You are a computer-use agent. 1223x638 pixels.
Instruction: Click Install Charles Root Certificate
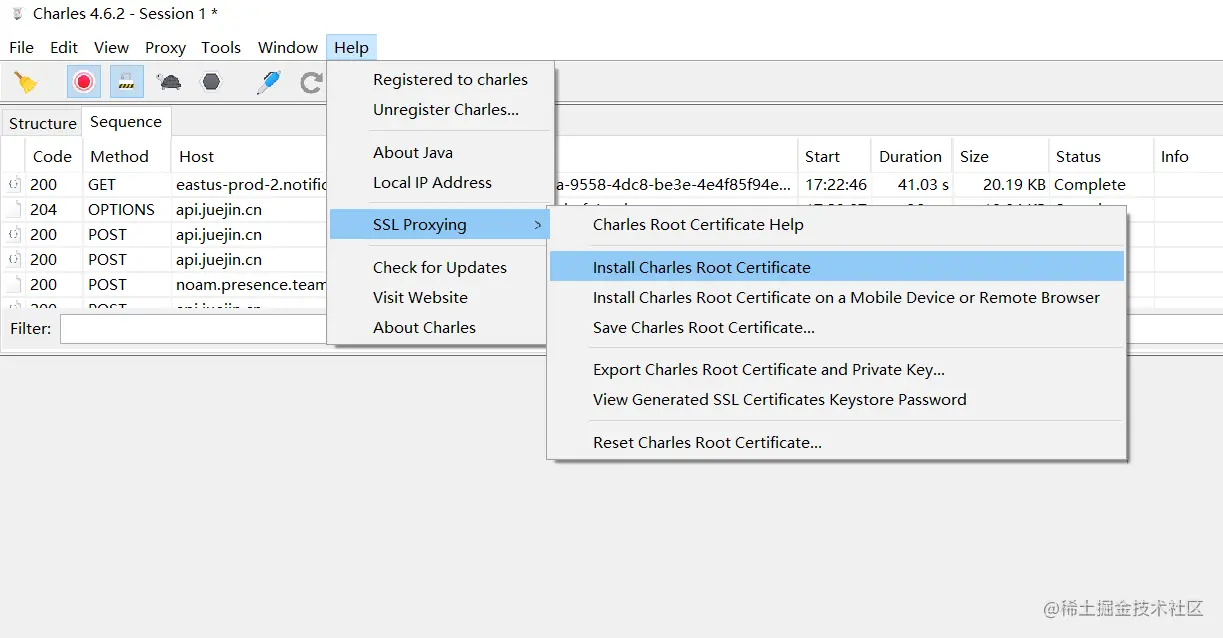[837, 267]
